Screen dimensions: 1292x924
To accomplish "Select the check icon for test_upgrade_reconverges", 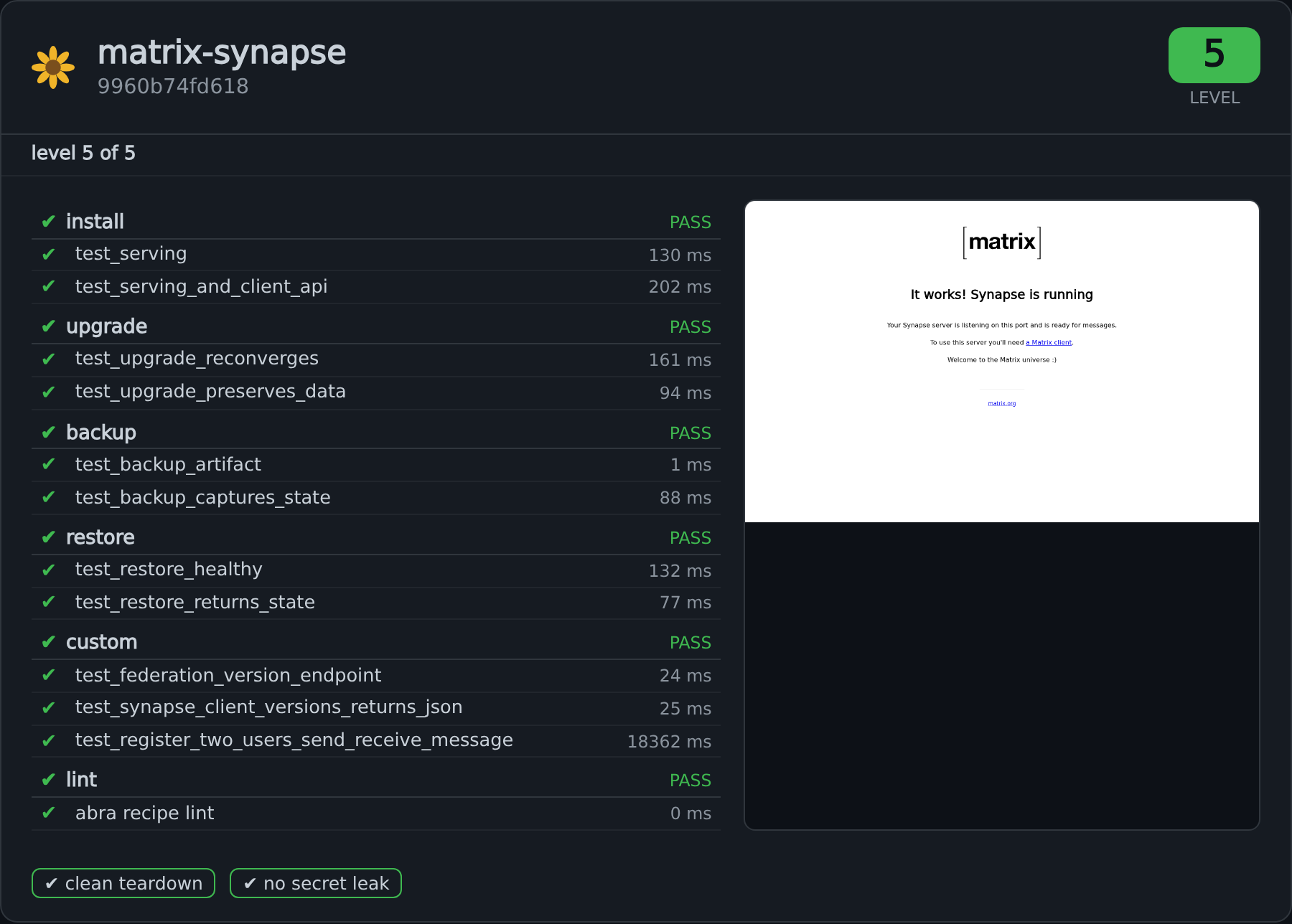I will point(49,359).
